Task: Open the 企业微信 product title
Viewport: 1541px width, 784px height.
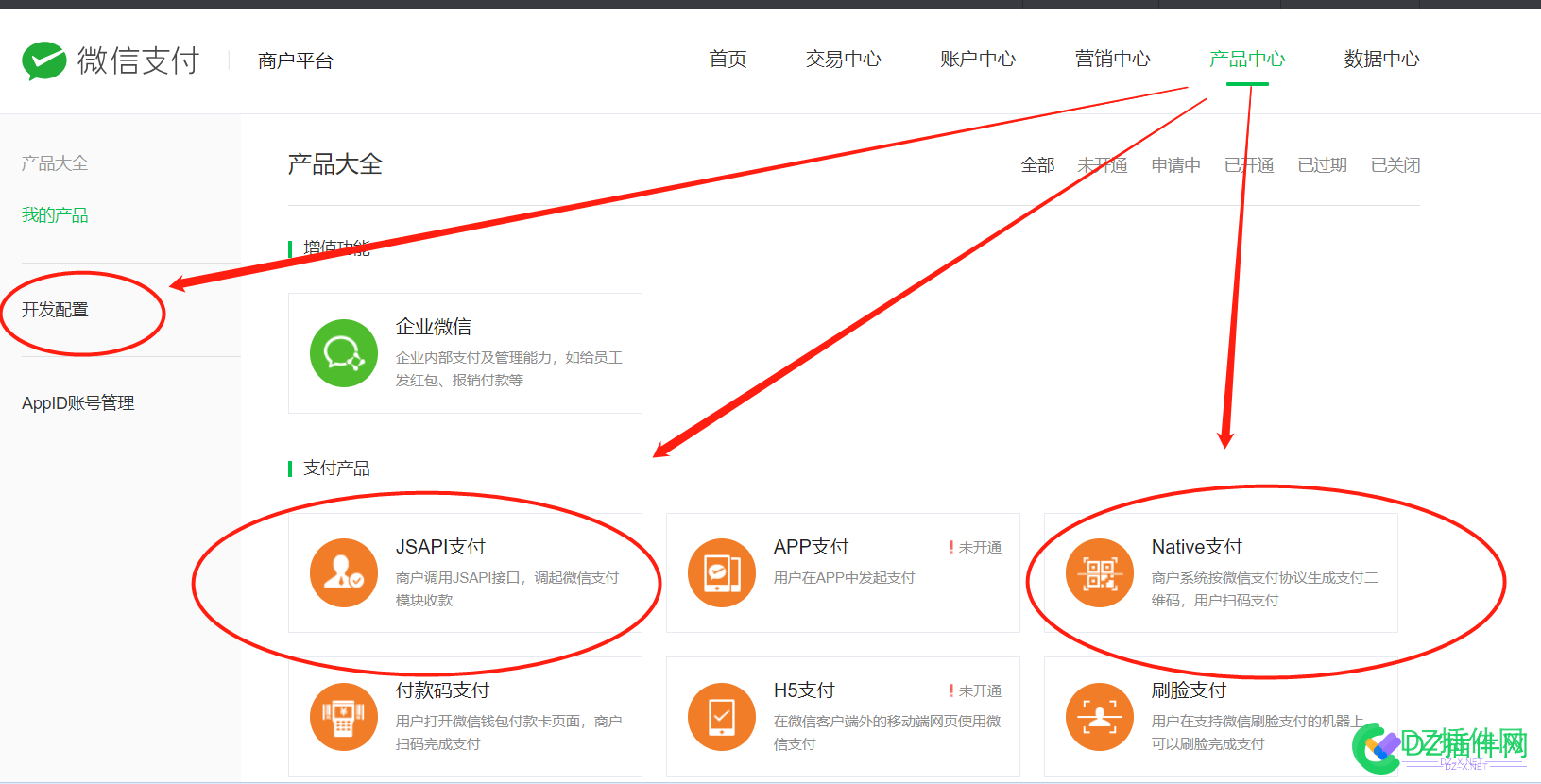Action: (x=434, y=327)
